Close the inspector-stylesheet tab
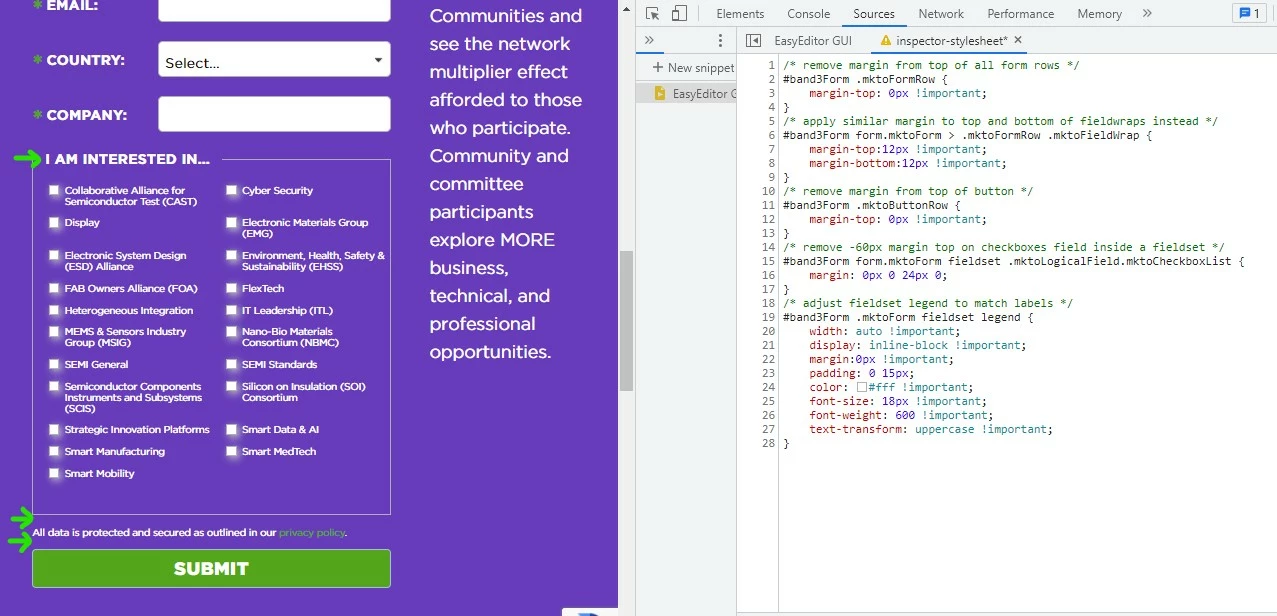This screenshot has height=616, width=1277. pyautogui.click(x=1018, y=40)
